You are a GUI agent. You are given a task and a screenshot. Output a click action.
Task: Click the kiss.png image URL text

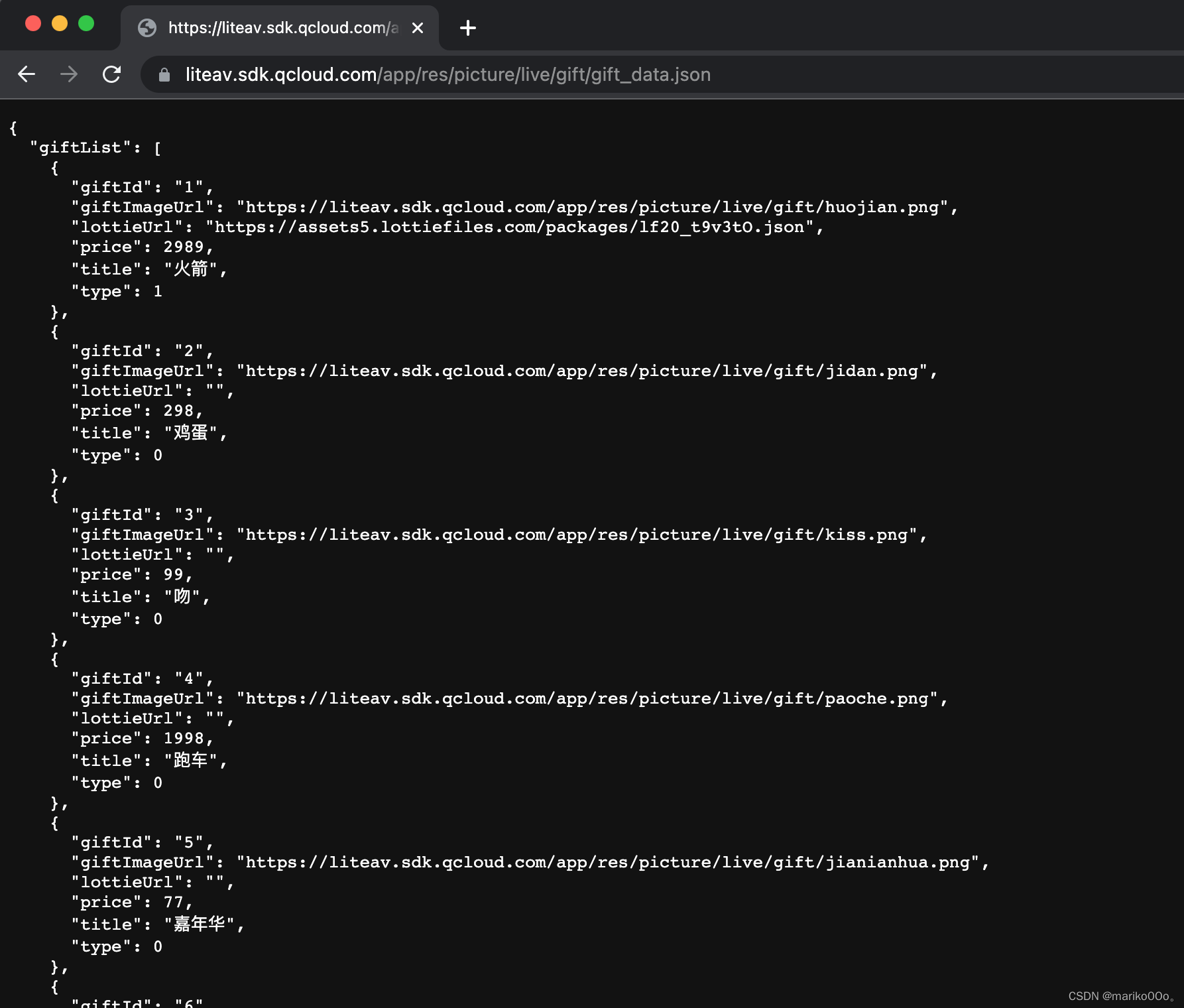[x=578, y=535]
